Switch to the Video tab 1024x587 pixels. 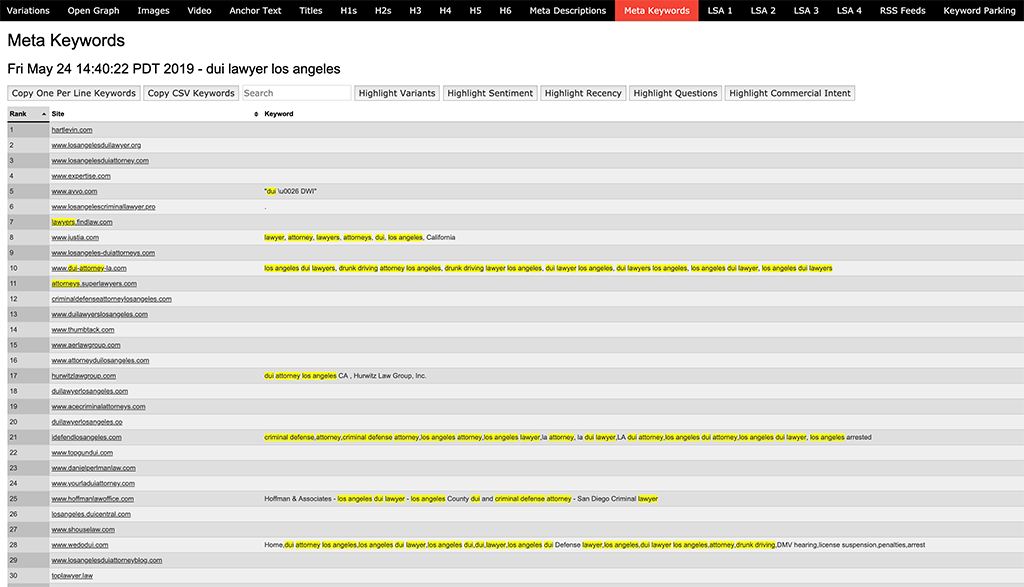tap(199, 10)
